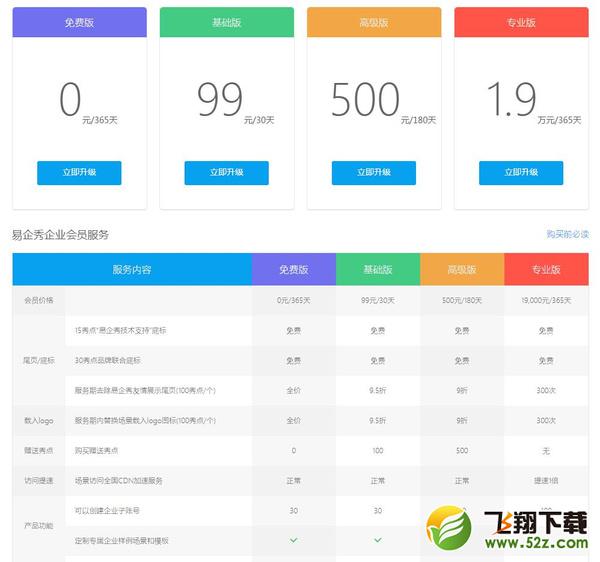
Task: Select the red 专业版 card header
Action: click(x=522, y=22)
